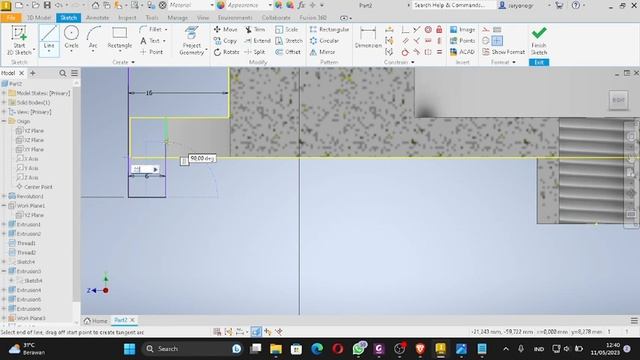Toggle first status bar snap icon
Screen dimensions: 640x360
[x=218, y=332]
